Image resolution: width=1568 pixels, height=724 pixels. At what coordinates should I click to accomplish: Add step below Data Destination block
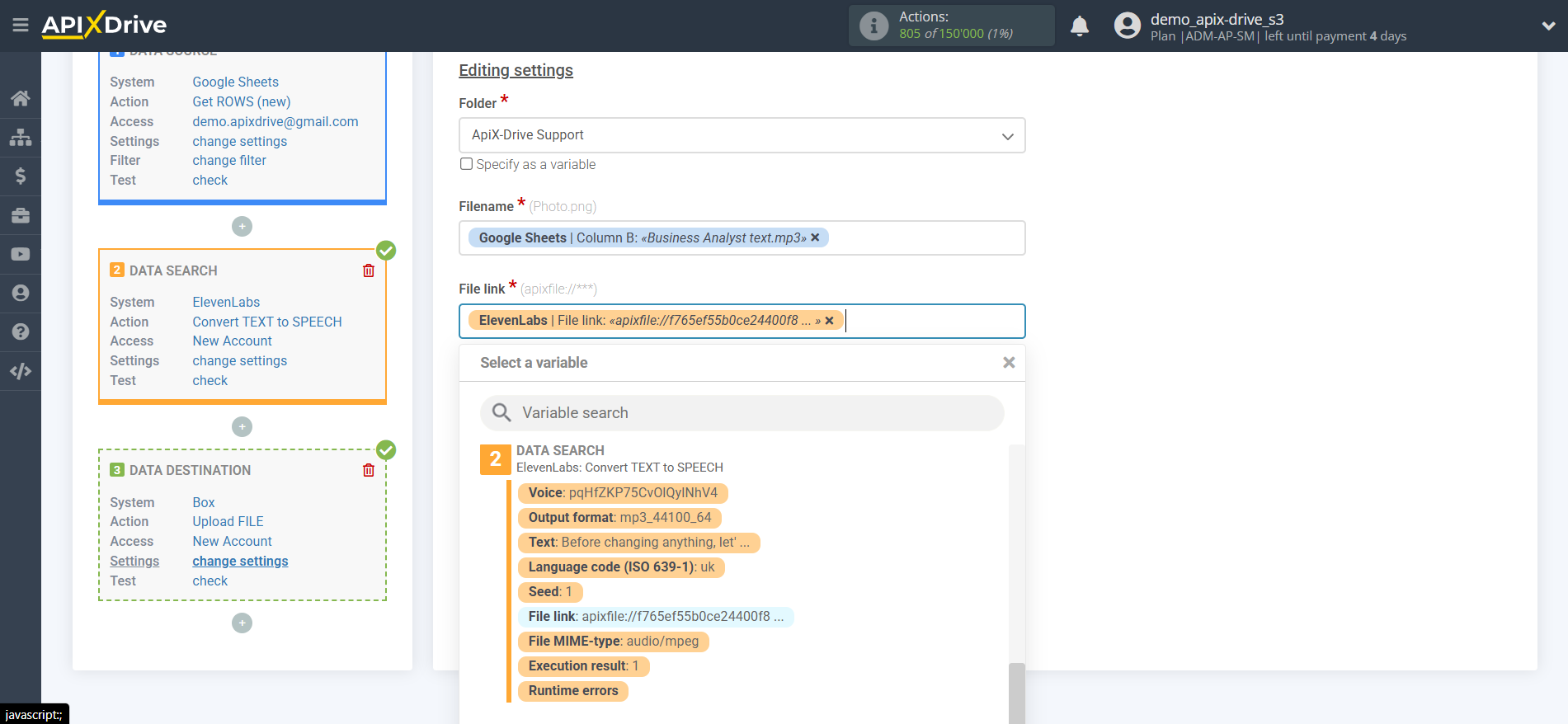coord(242,623)
